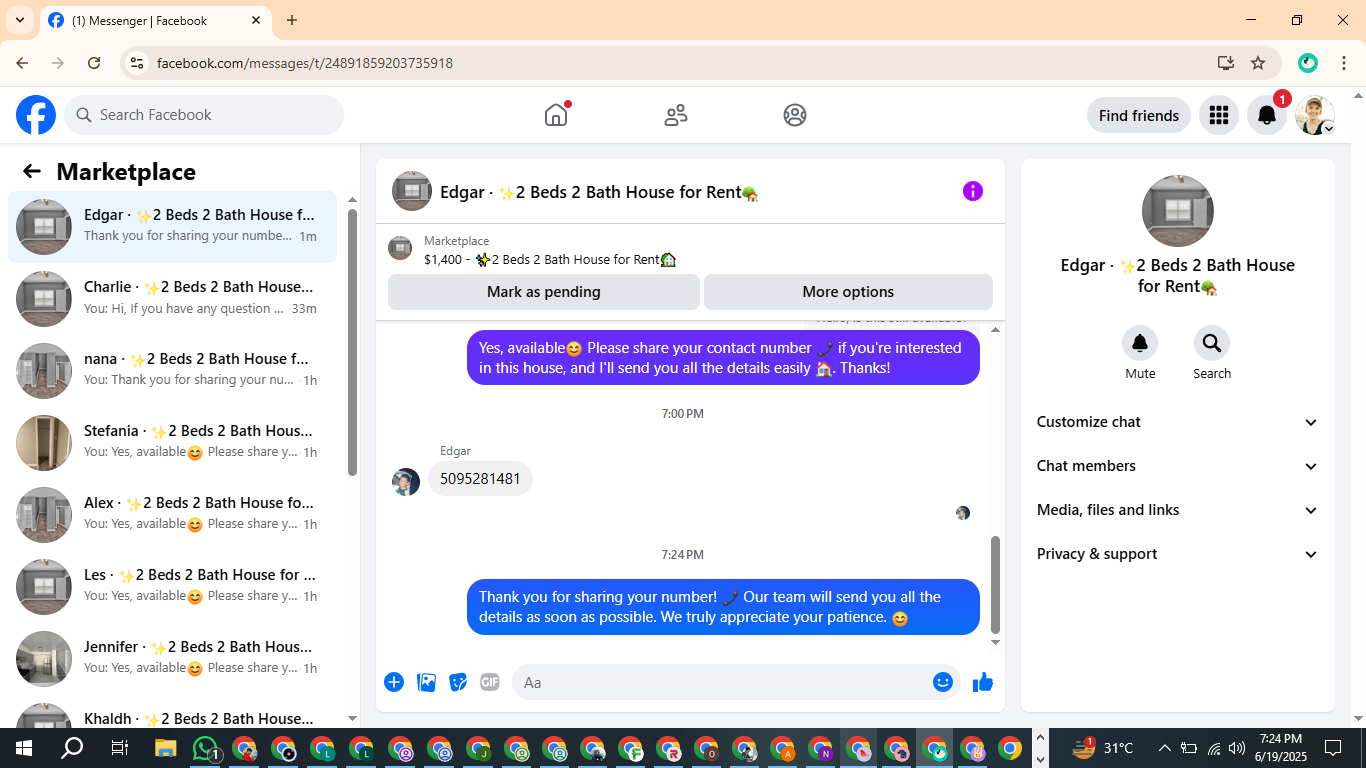Image resolution: width=1366 pixels, height=768 pixels.
Task: Bookmark this page with star icon
Action: pyautogui.click(x=1258, y=63)
